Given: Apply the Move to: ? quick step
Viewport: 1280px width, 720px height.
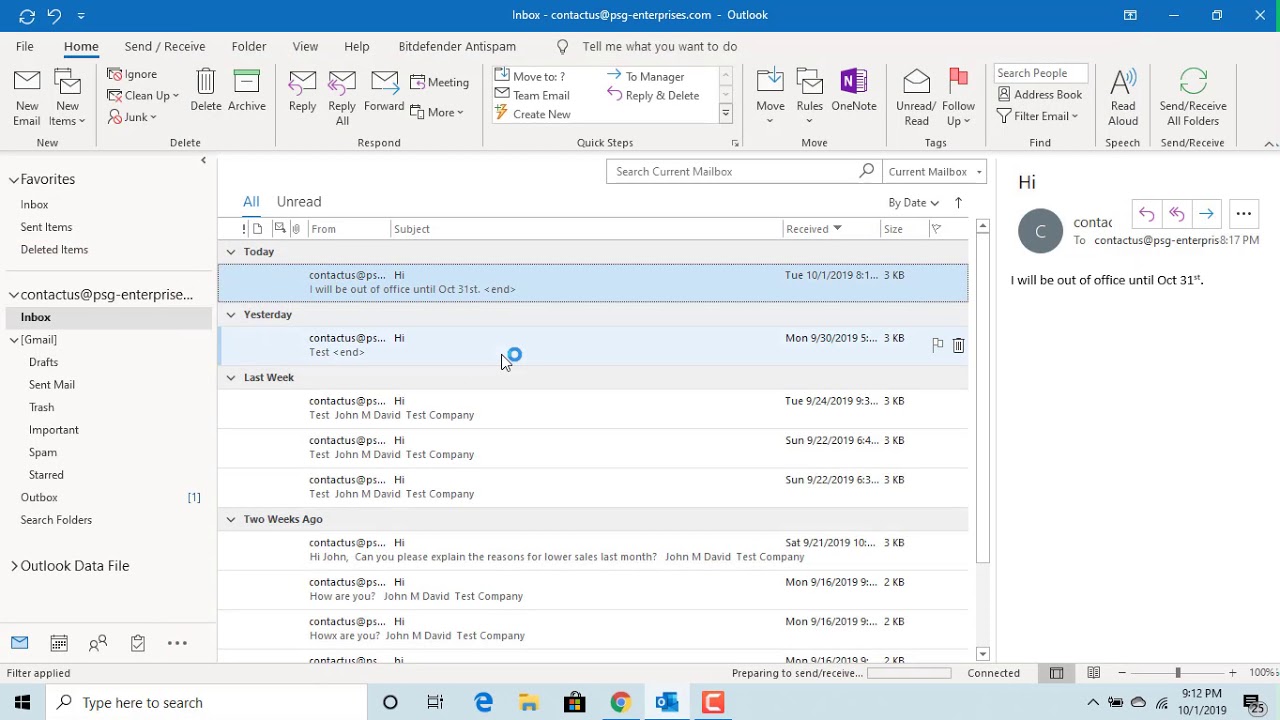Looking at the screenshot, I should click(x=530, y=76).
